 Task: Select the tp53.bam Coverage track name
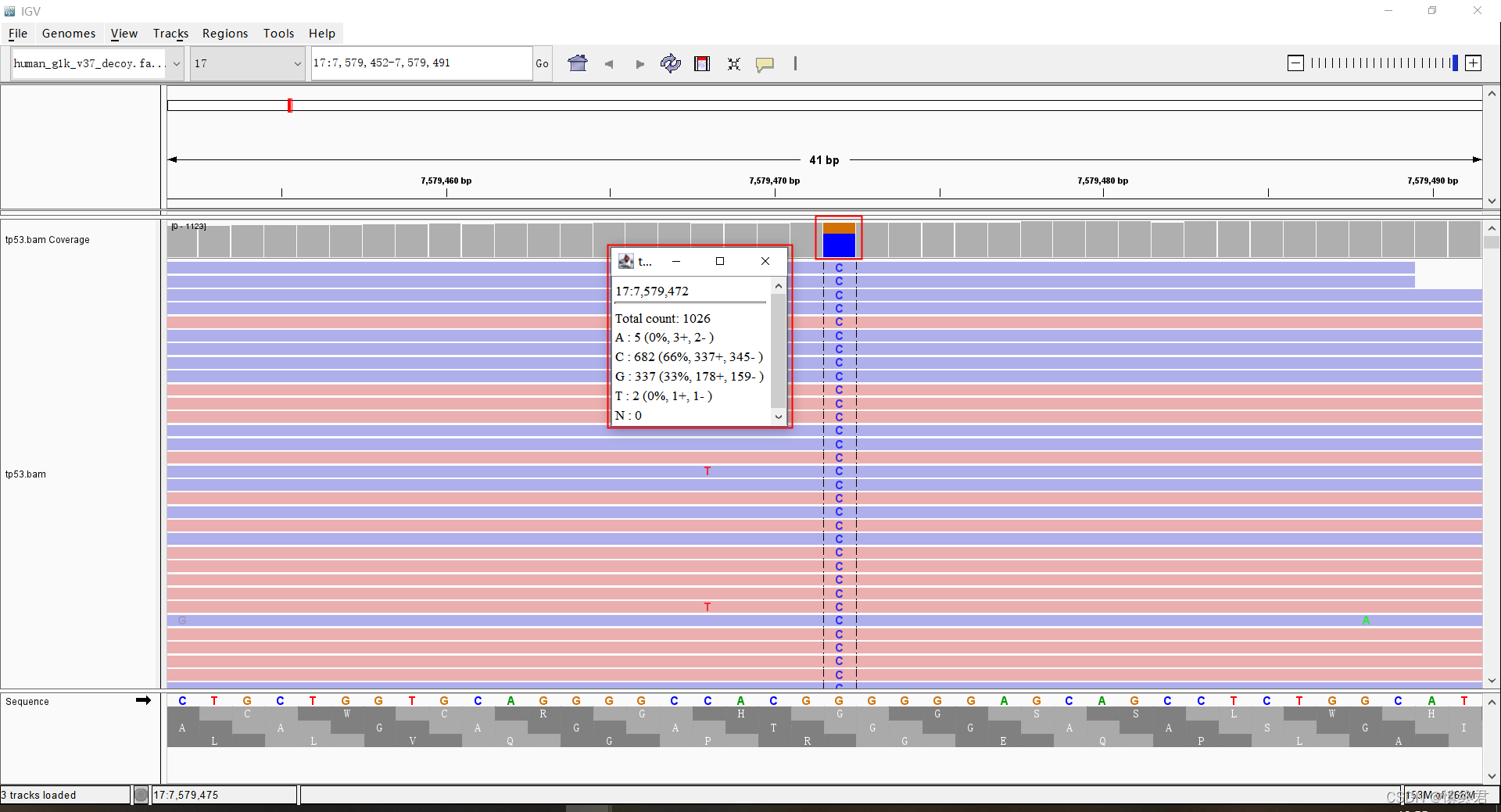[48, 240]
